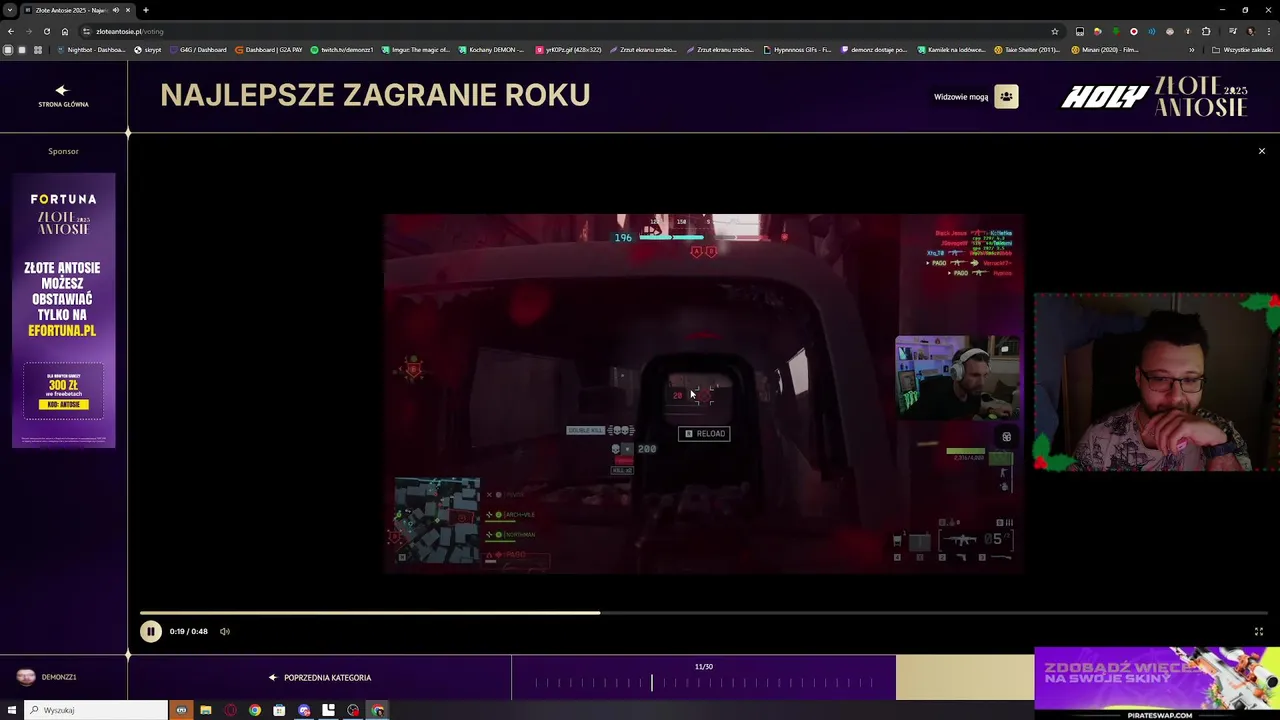Open the Hypnnnoss GIFs bookmark

[x=797, y=49]
